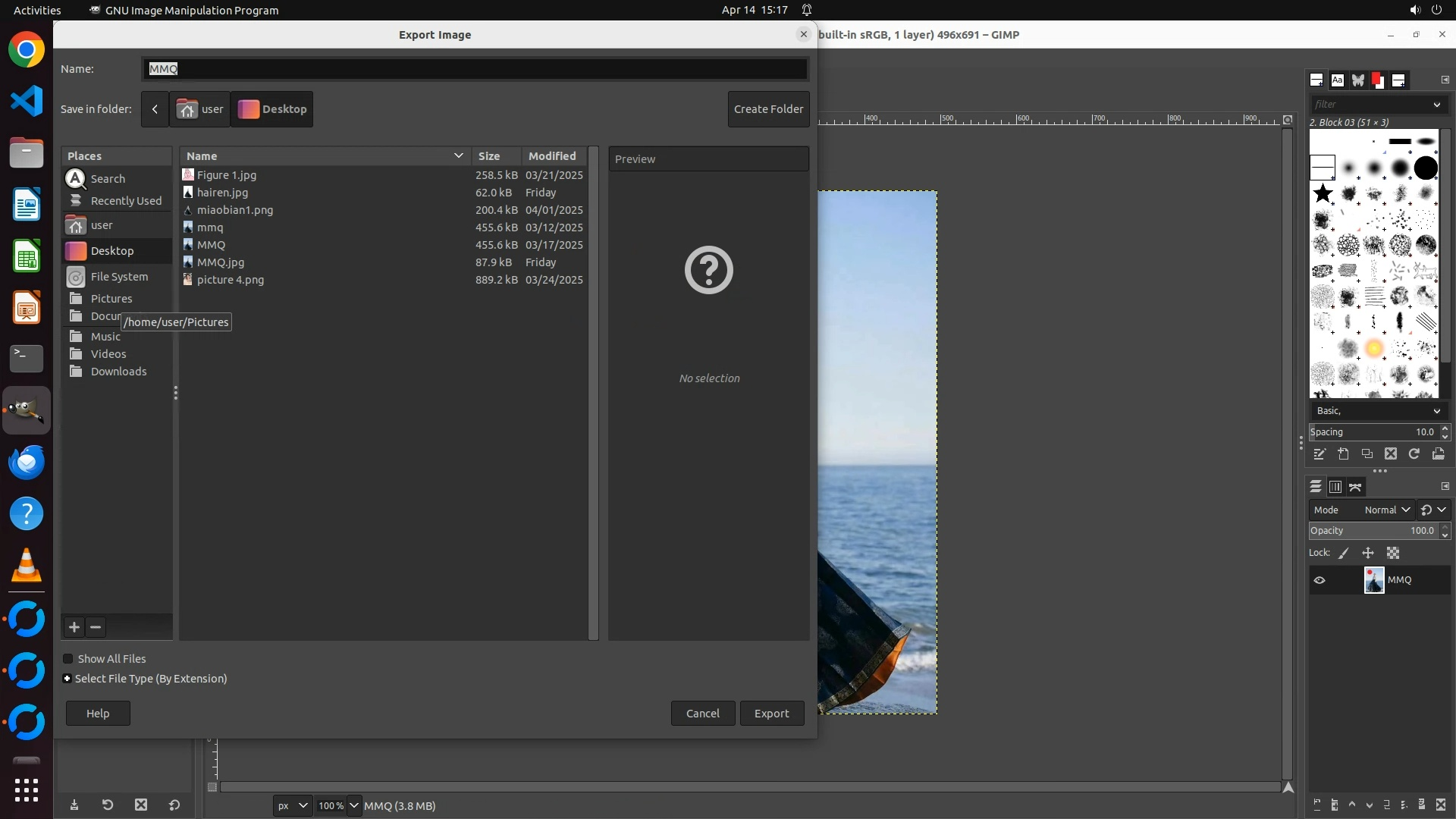Switch to the Channels tab

click(x=1335, y=487)
